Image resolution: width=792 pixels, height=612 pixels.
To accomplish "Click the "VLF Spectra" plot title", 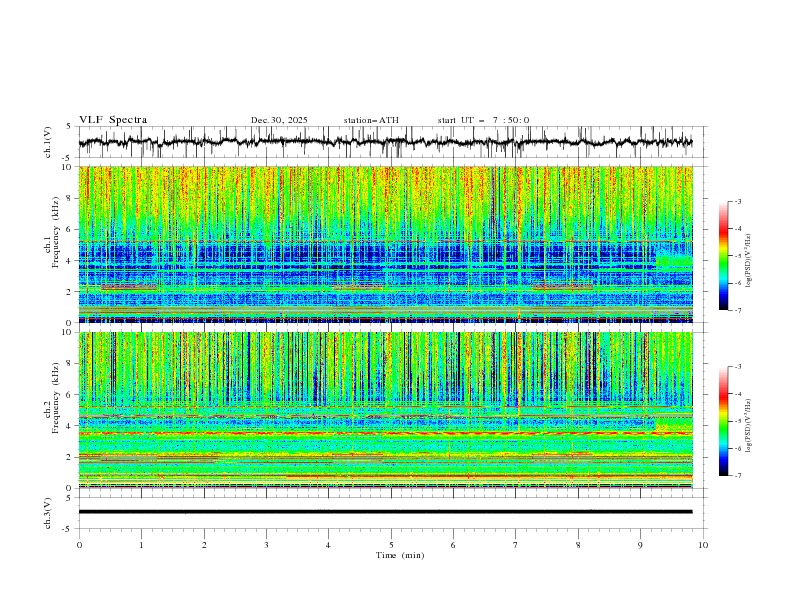I will pos(113,120).
